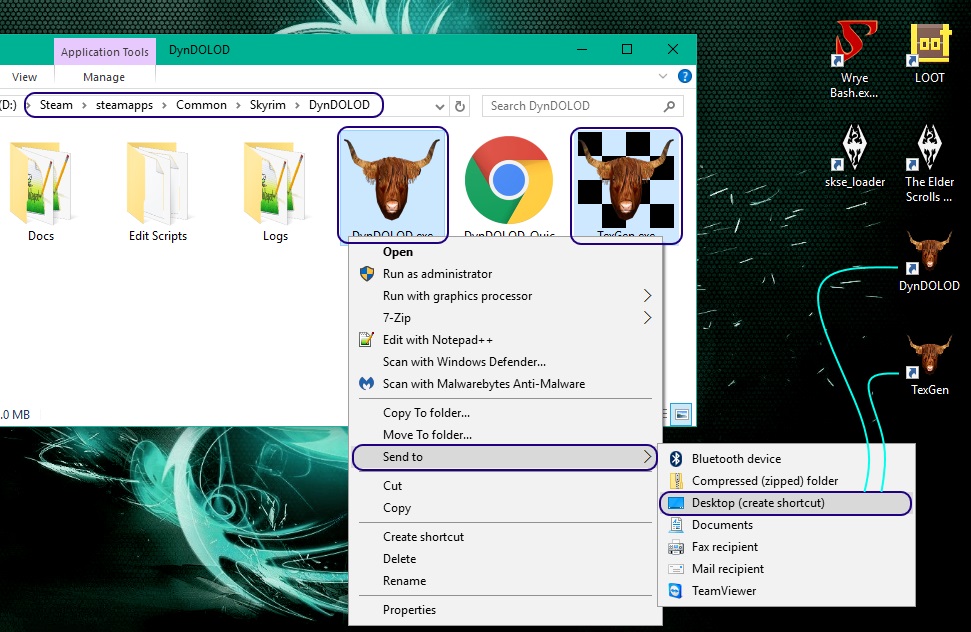This screenshot has width=971, height=632.
Task: Open the Application Tools ribbon tab
Action: tap(105, 52)
